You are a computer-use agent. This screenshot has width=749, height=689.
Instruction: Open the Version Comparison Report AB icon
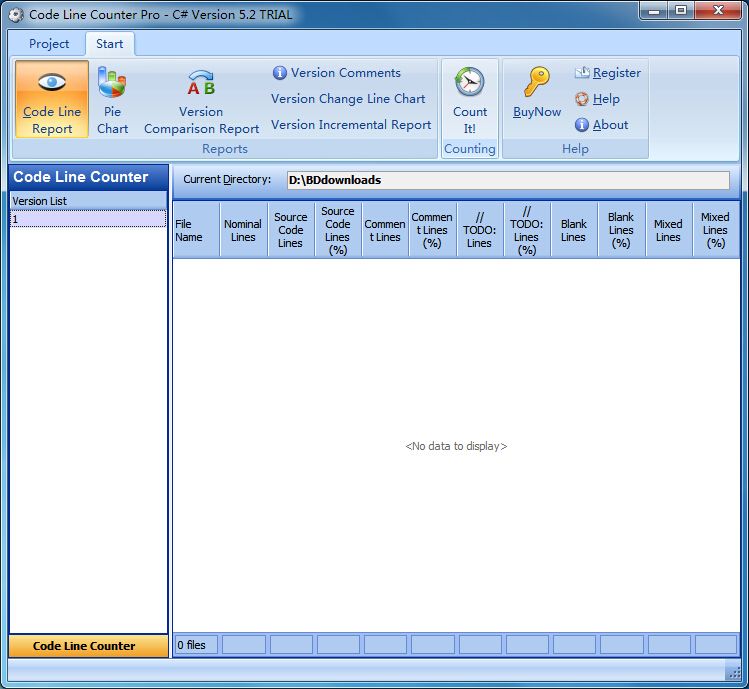[201, 82]
